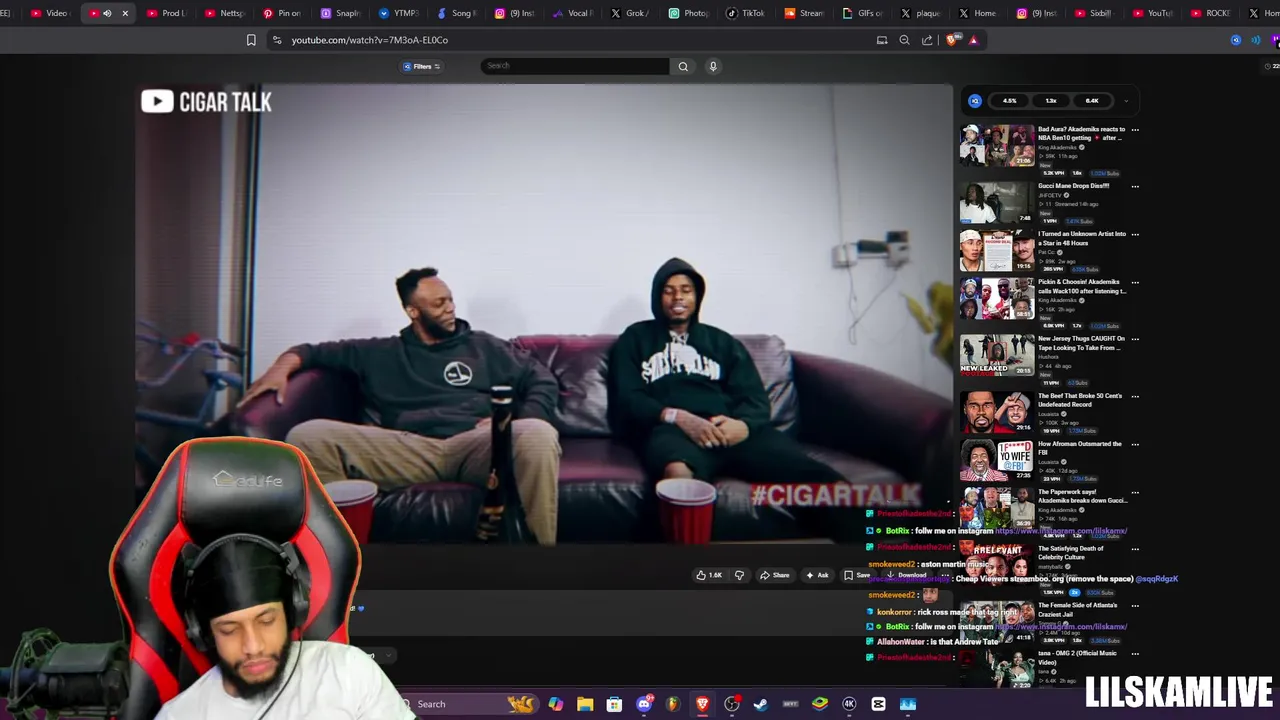Switch to the TikTok browser tab

(745, 13)
